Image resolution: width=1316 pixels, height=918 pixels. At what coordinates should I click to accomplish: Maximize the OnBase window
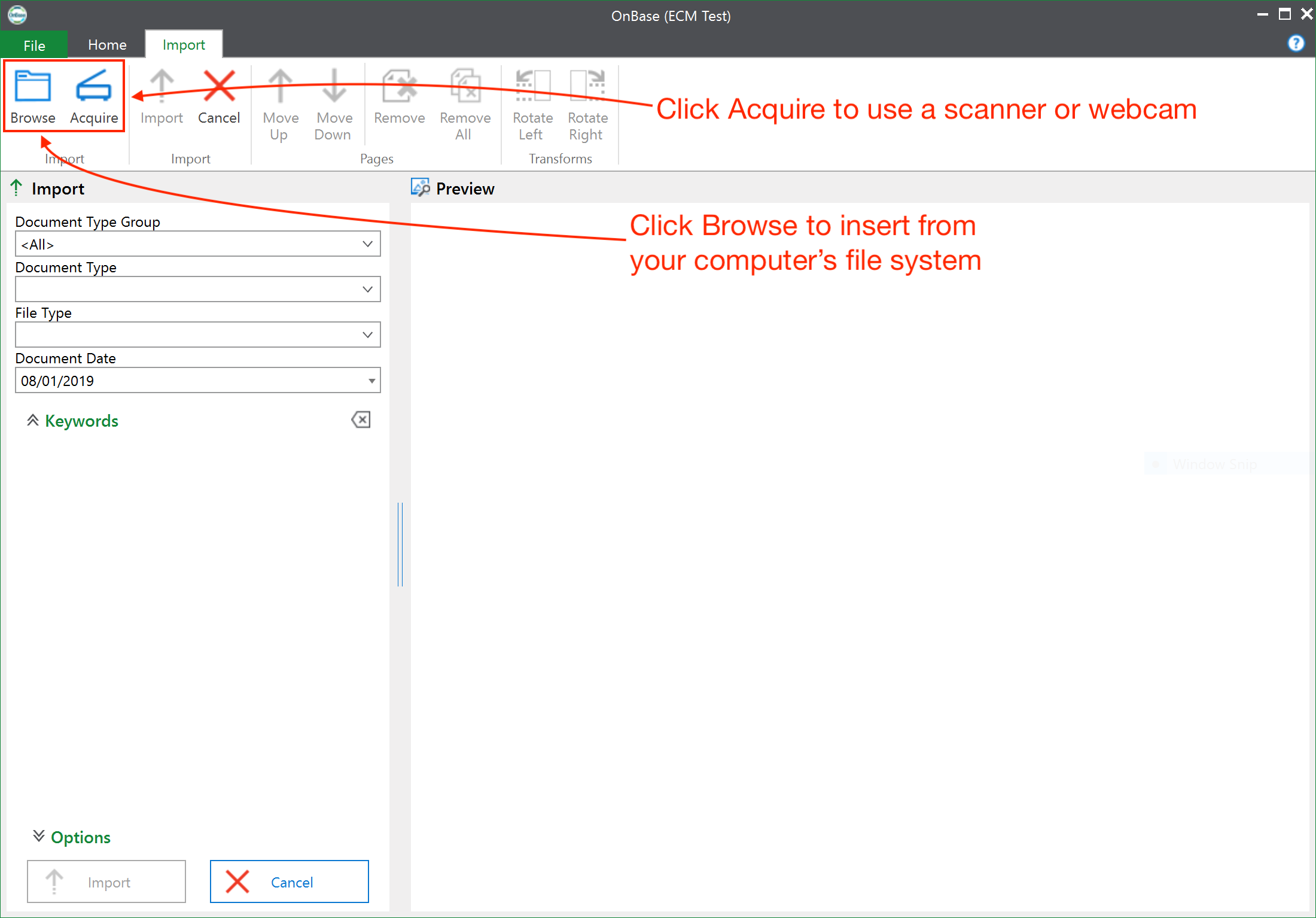[1284, 14]
